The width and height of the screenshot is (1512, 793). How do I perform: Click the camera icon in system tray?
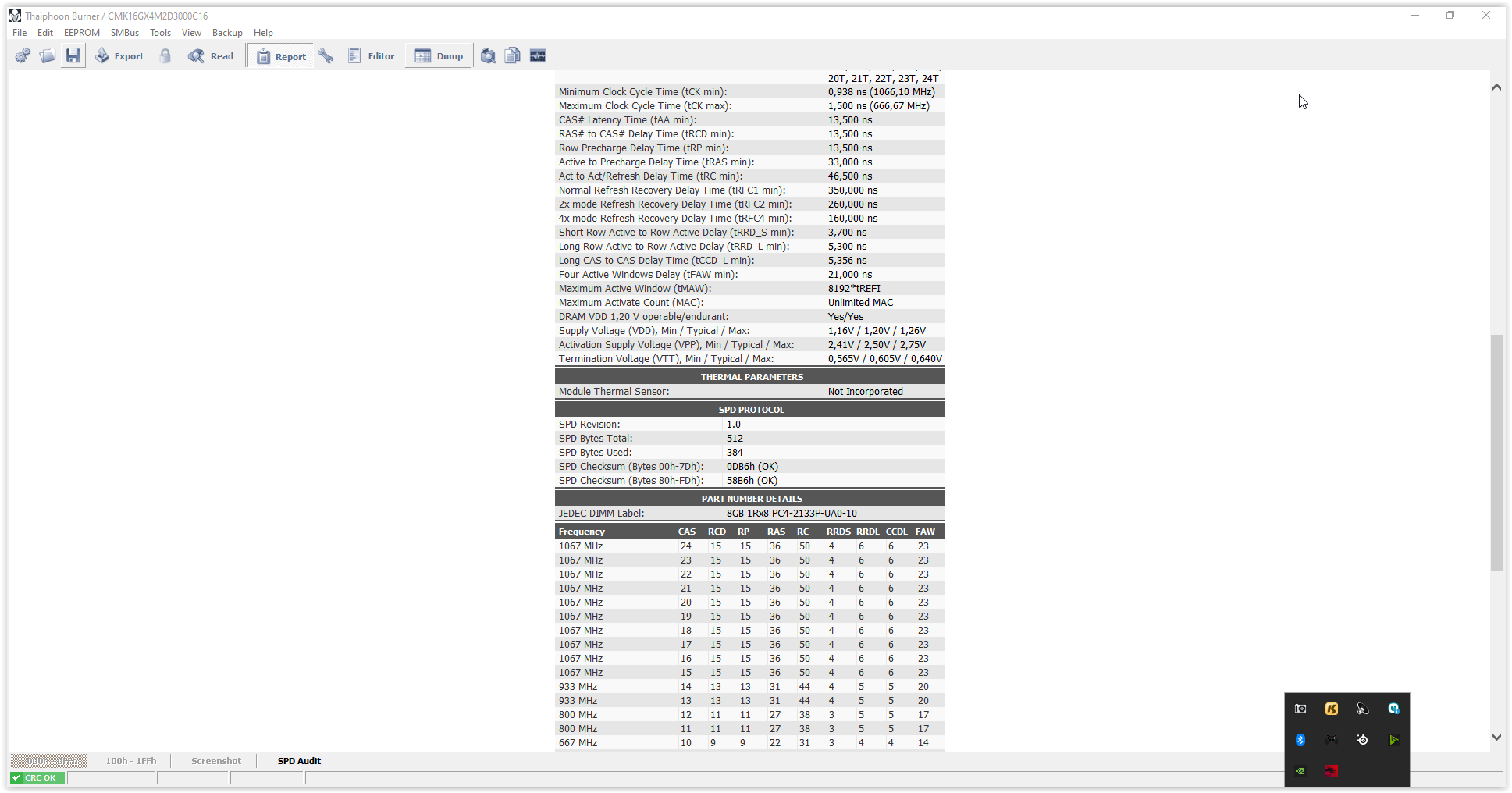pyautogui.click(x=1300, y=709)
